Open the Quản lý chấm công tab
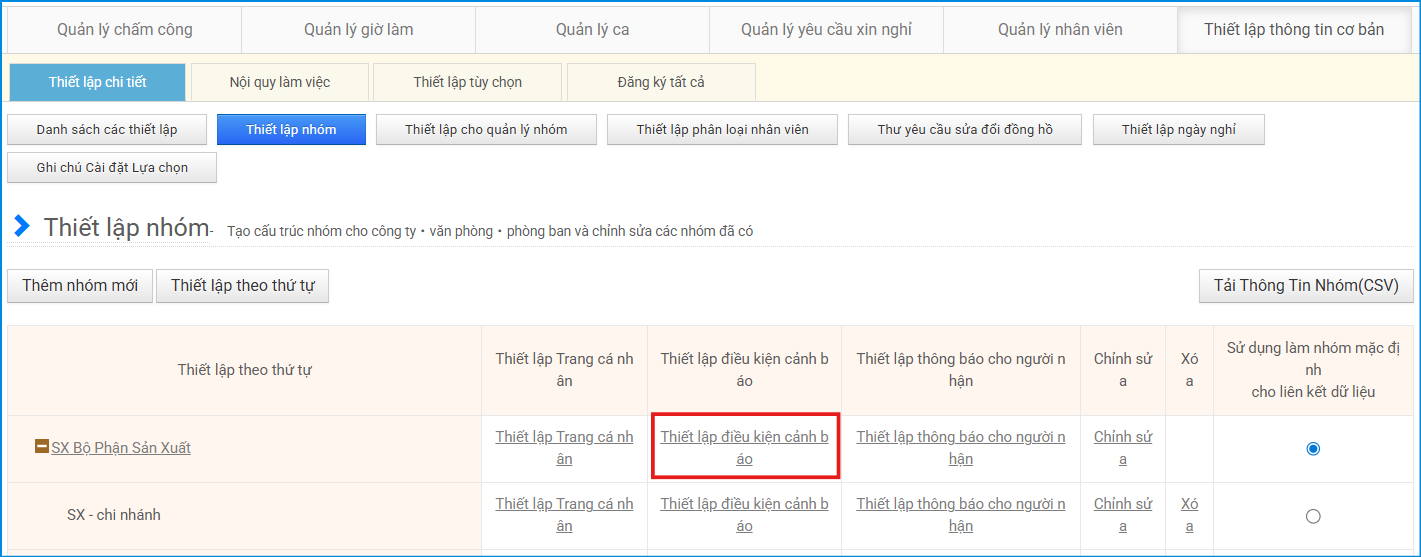The height and width of the screenshot is (557, 1421). coord(124,29)
